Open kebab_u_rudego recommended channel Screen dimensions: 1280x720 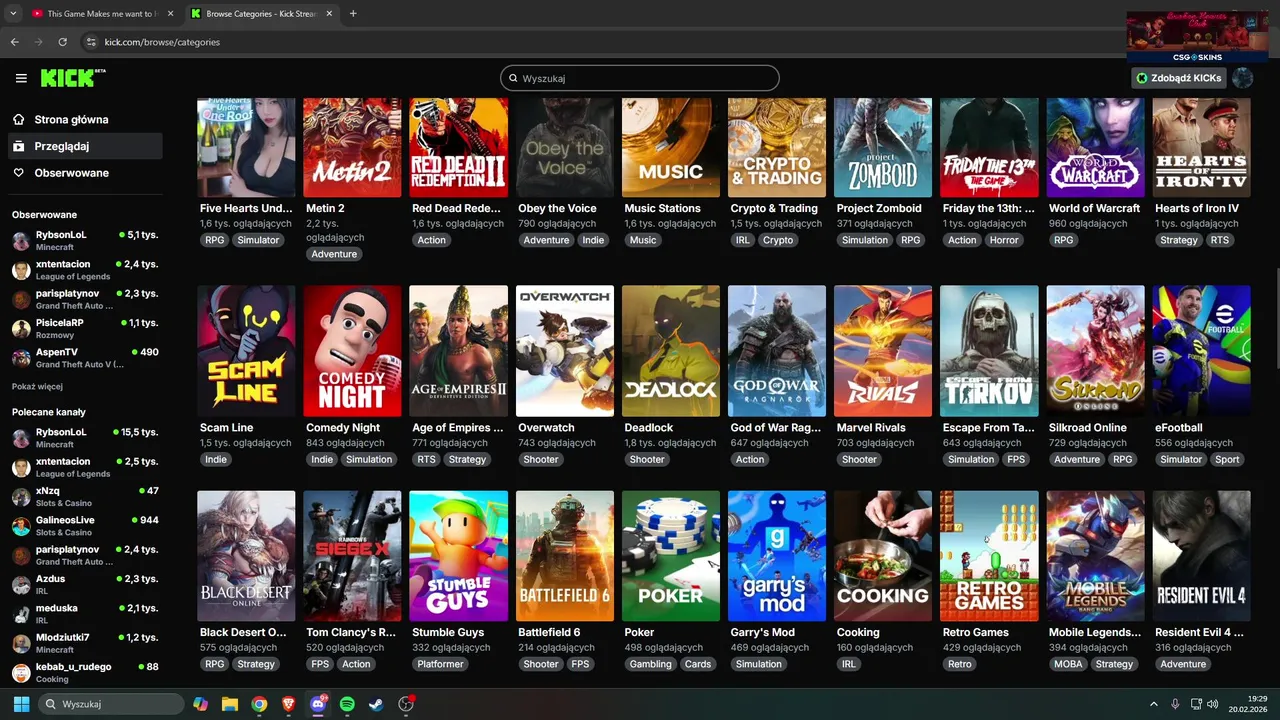click(84, 672)
